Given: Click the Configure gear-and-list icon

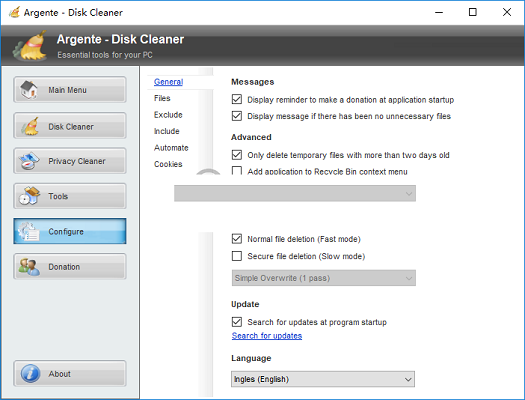Looking at the screenshot, I should pyautogui.click(x=29, y=231).
